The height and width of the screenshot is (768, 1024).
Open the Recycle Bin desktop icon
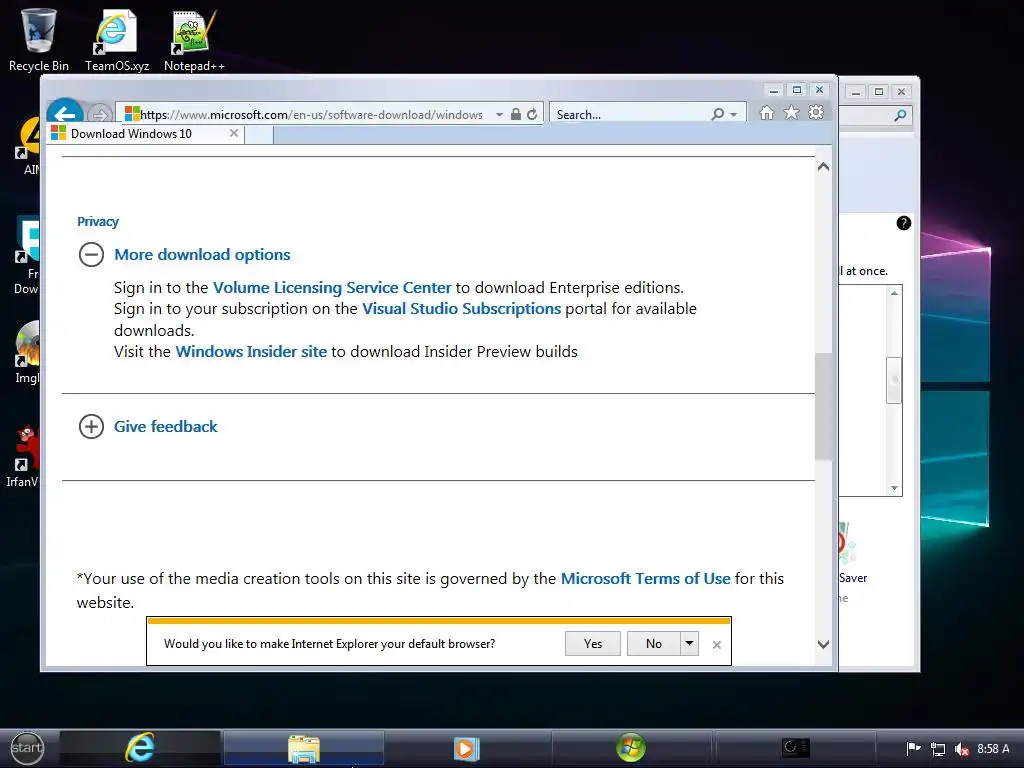point(39,39)
